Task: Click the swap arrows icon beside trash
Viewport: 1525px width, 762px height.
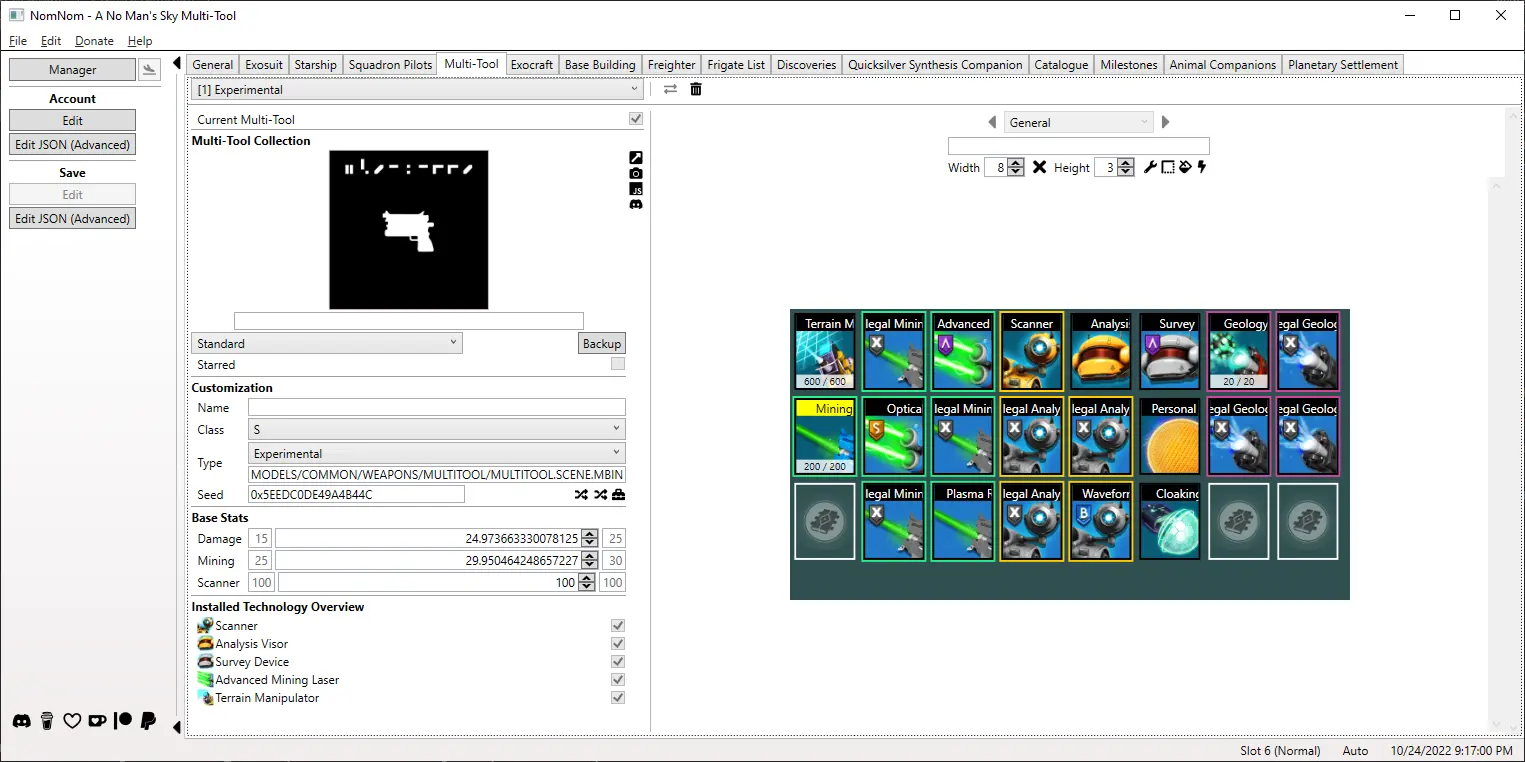Action: 670,89
